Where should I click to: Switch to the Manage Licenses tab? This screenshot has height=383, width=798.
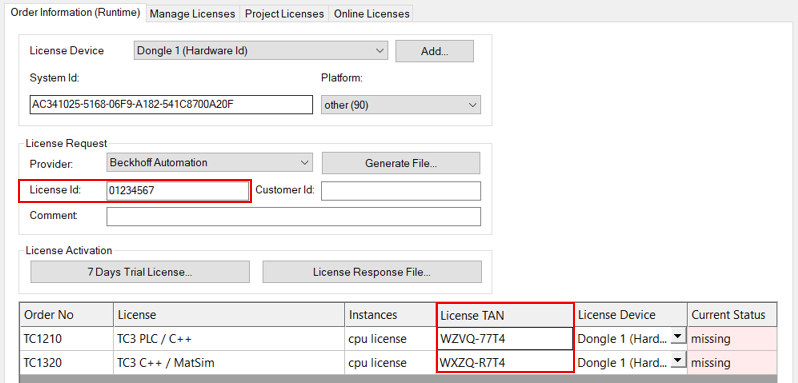pos(192,14)
